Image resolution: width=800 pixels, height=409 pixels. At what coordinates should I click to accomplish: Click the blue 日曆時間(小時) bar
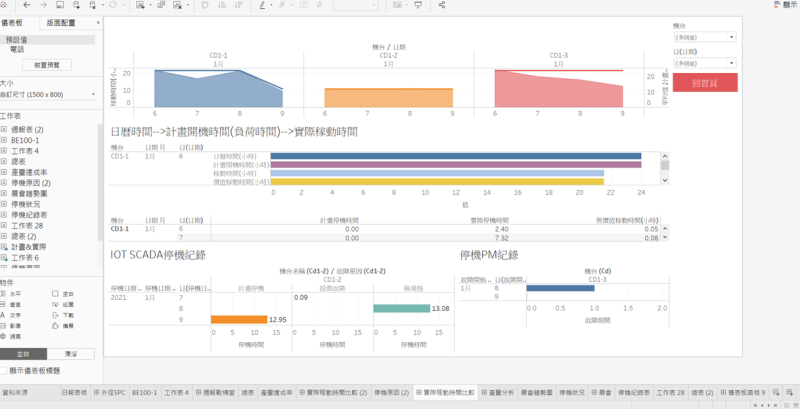pos(456,156)
